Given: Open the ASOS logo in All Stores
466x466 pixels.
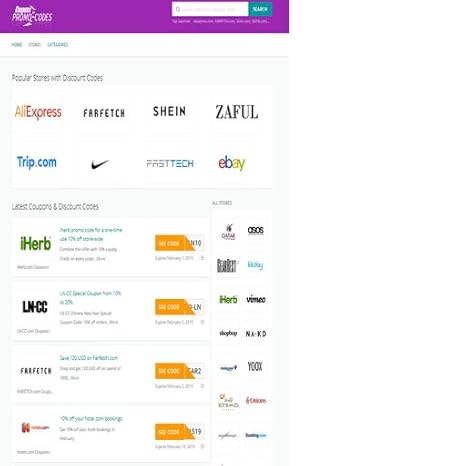Looking at the screenshot, I should 256,230.
